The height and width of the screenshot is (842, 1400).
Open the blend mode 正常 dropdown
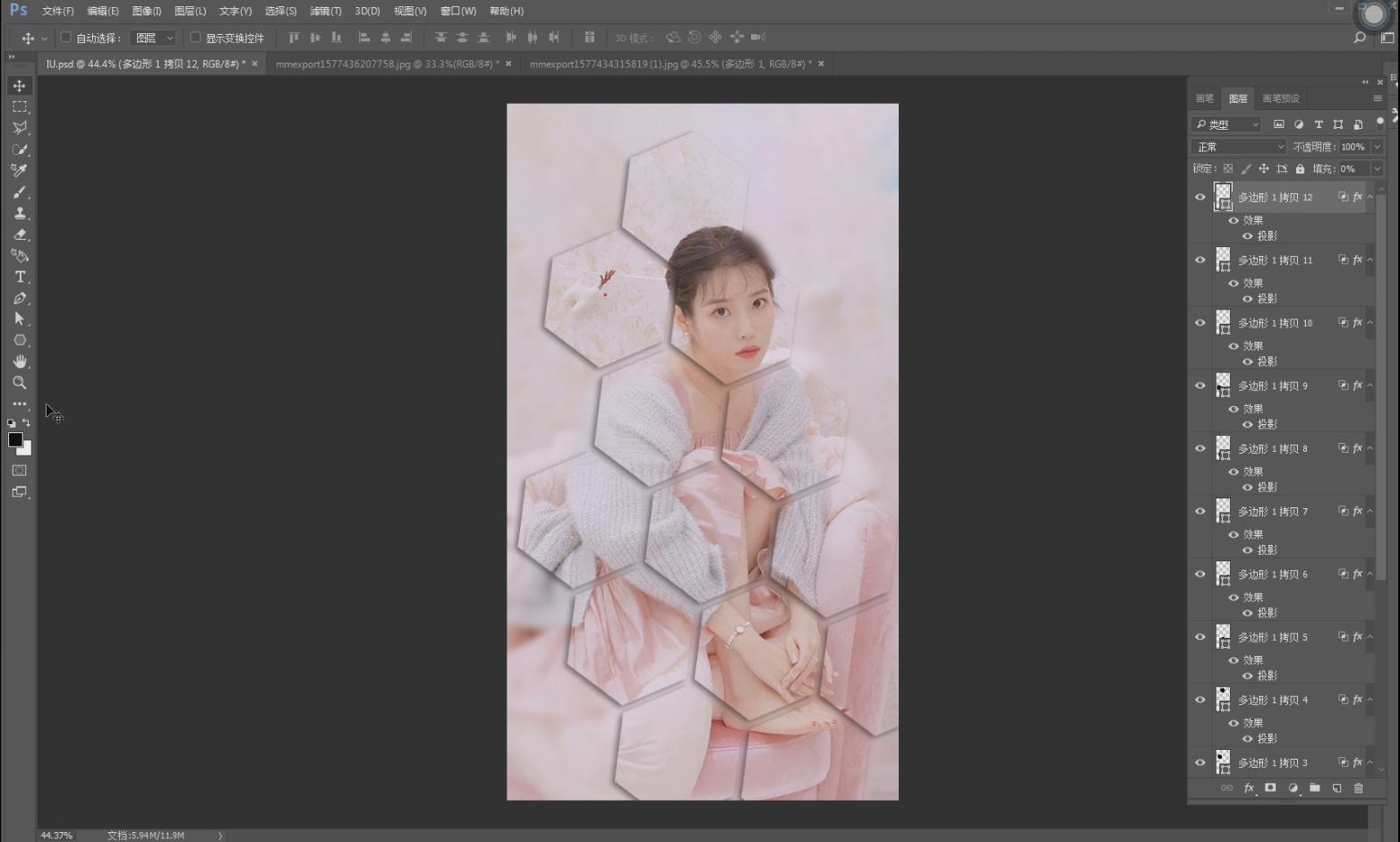1238,147
